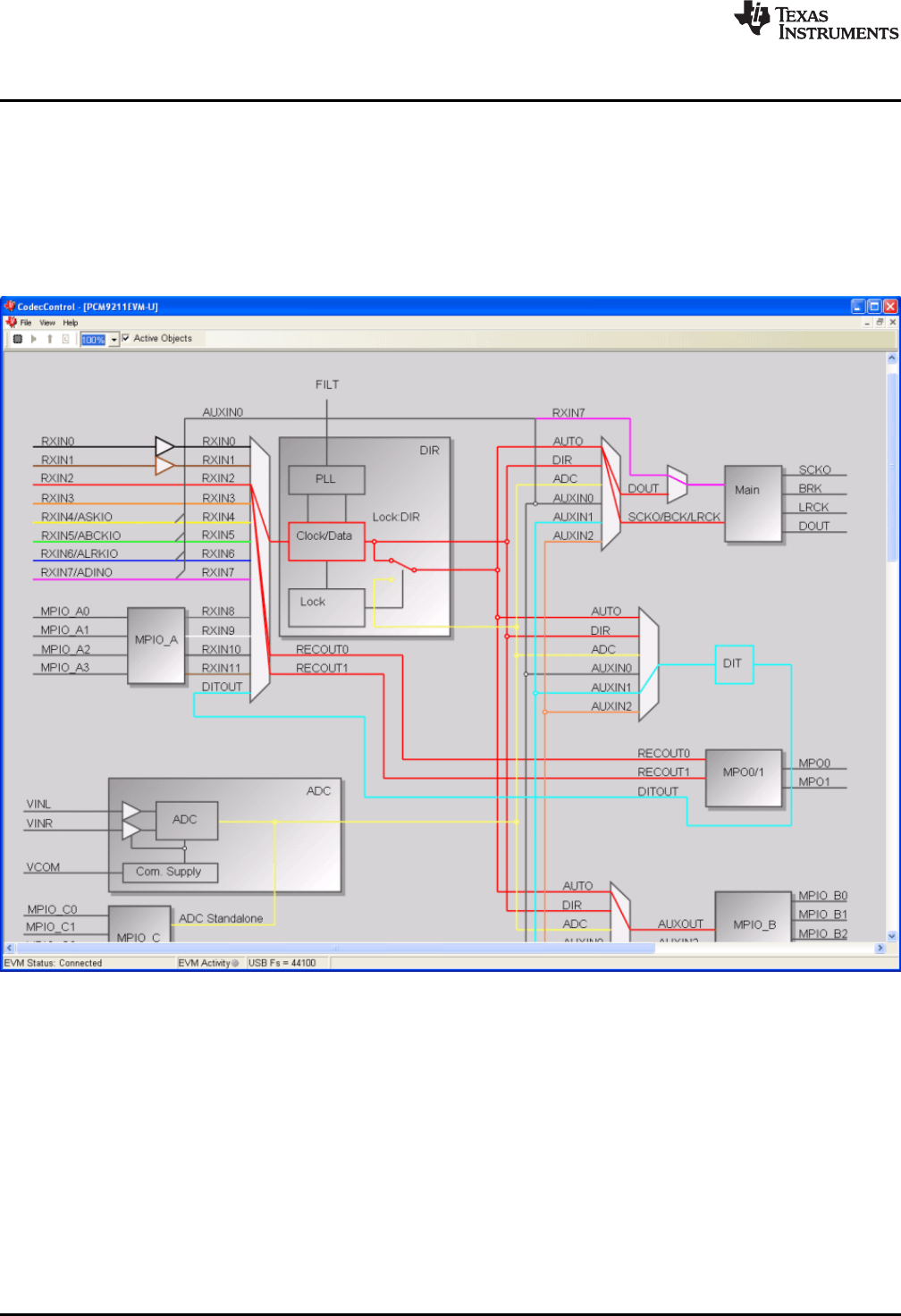
Task: Click the "VCOM" pin label
Action: click(43, 867)
